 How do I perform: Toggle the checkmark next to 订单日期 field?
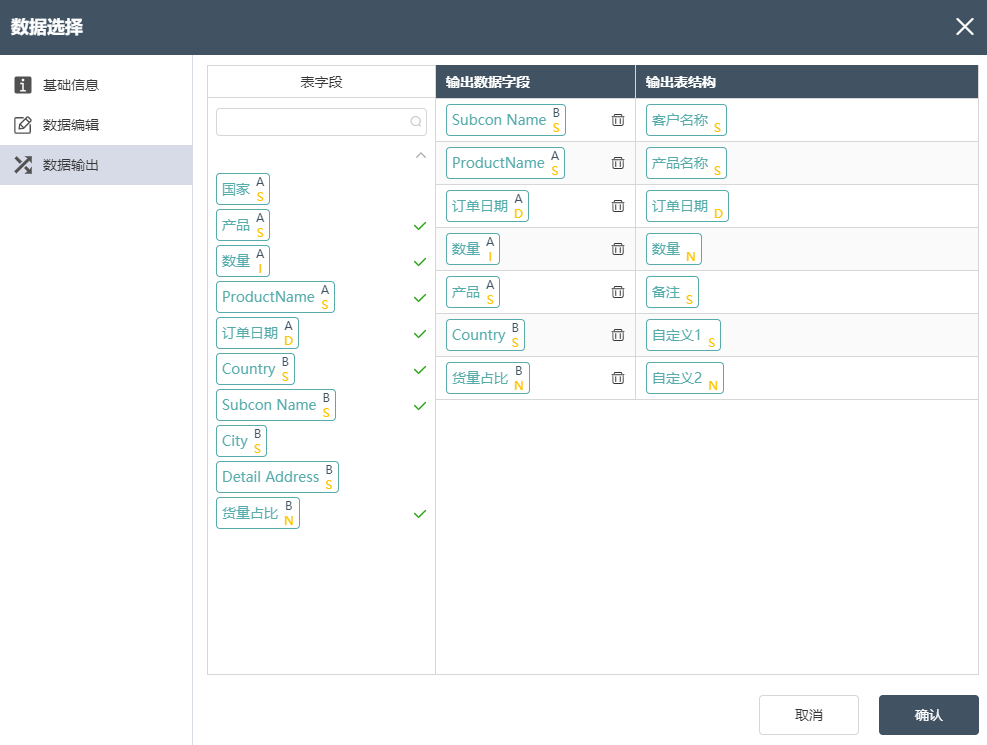(420, 334)
